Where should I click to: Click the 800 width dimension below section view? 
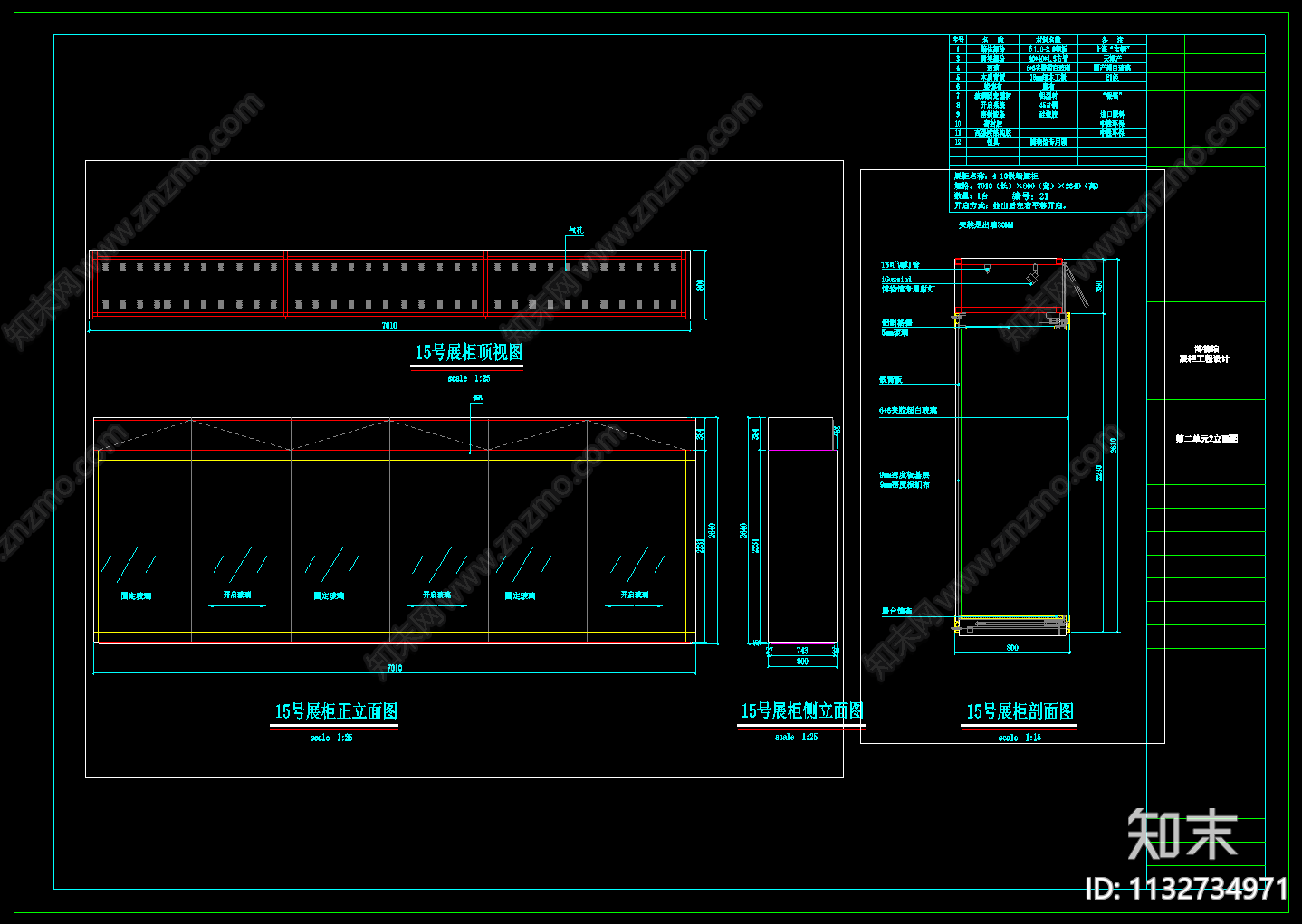[x=1012, y=648]
